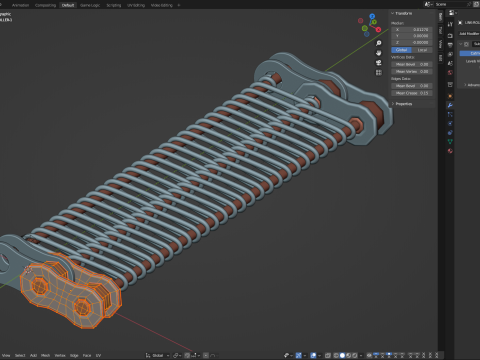
Task: Toggle the show overlays button
Action: 313,355
